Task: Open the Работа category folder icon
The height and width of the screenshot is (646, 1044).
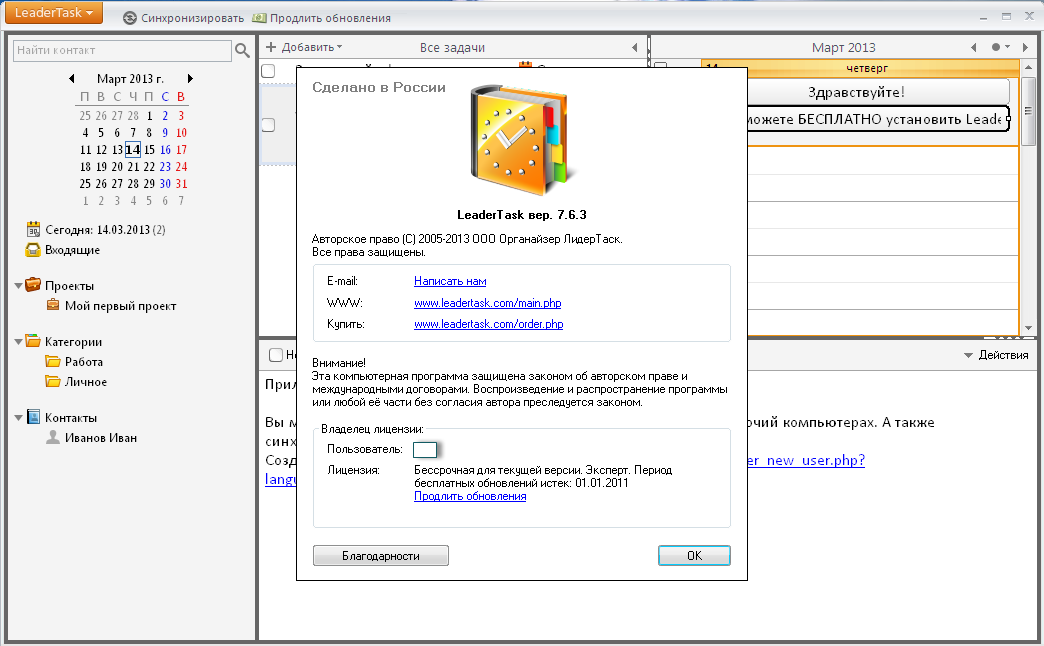Action: [52, 362]
